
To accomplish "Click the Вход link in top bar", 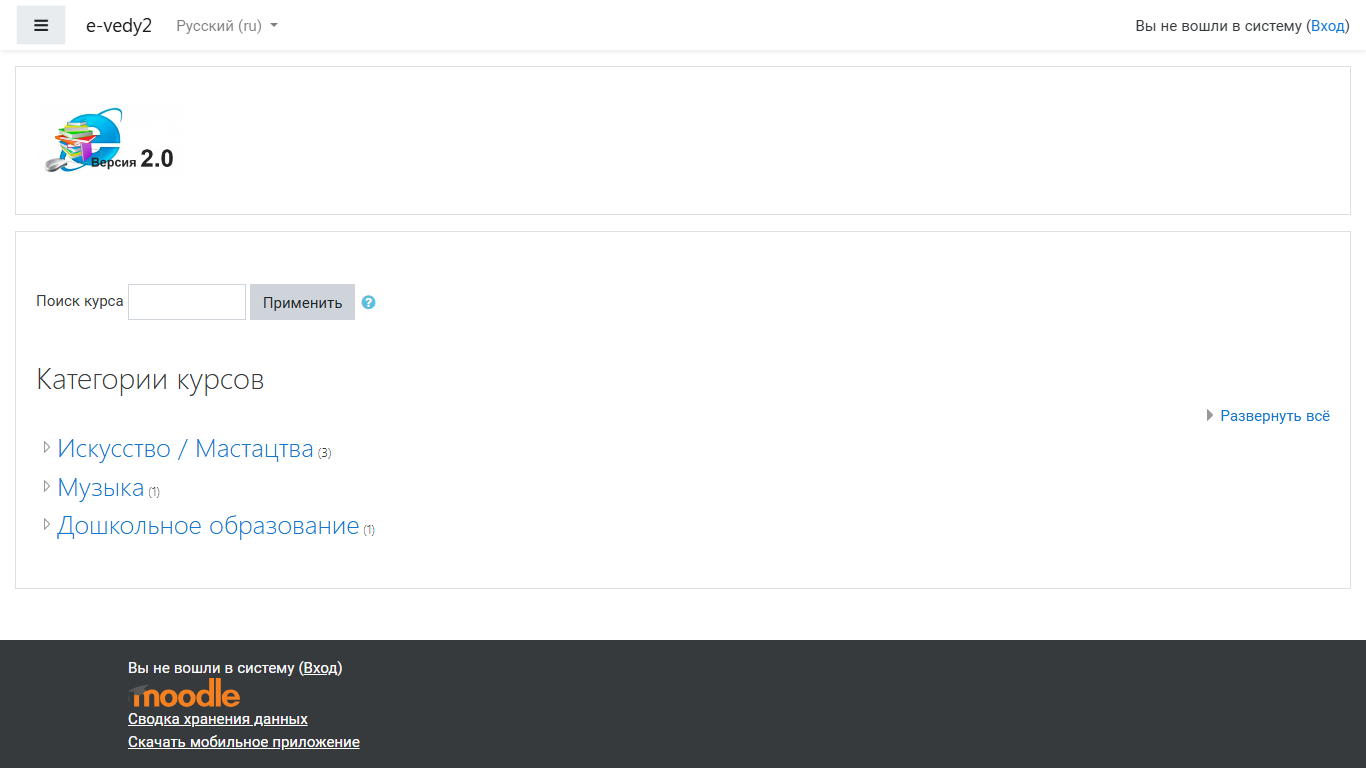I will pos(1328,26).
